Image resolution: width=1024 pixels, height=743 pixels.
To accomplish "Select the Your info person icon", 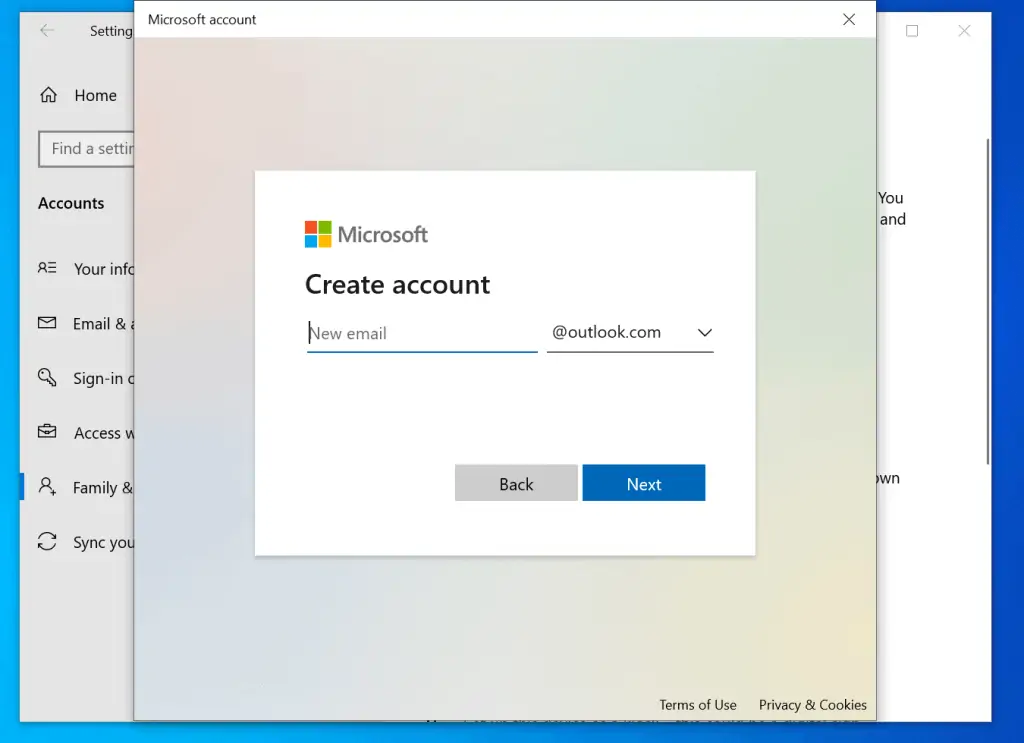I will coord(47,268).
